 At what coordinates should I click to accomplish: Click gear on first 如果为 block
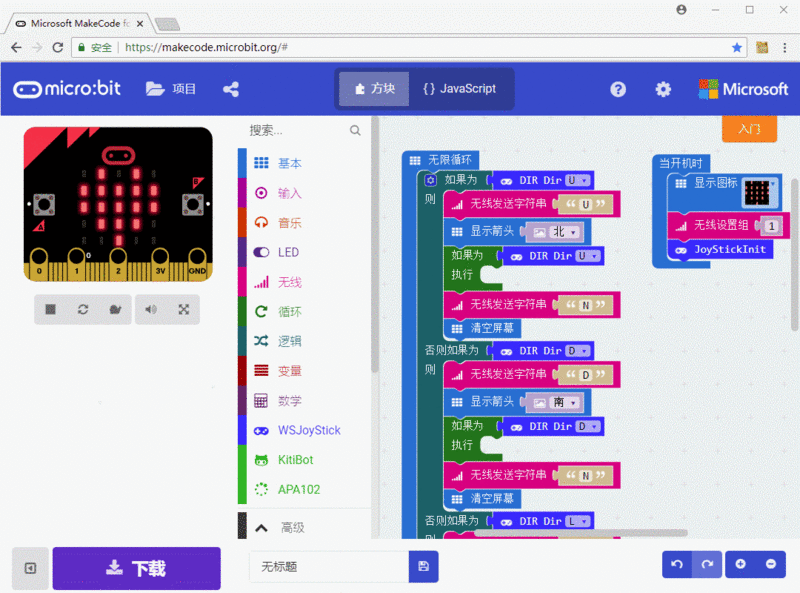point(431,180)
